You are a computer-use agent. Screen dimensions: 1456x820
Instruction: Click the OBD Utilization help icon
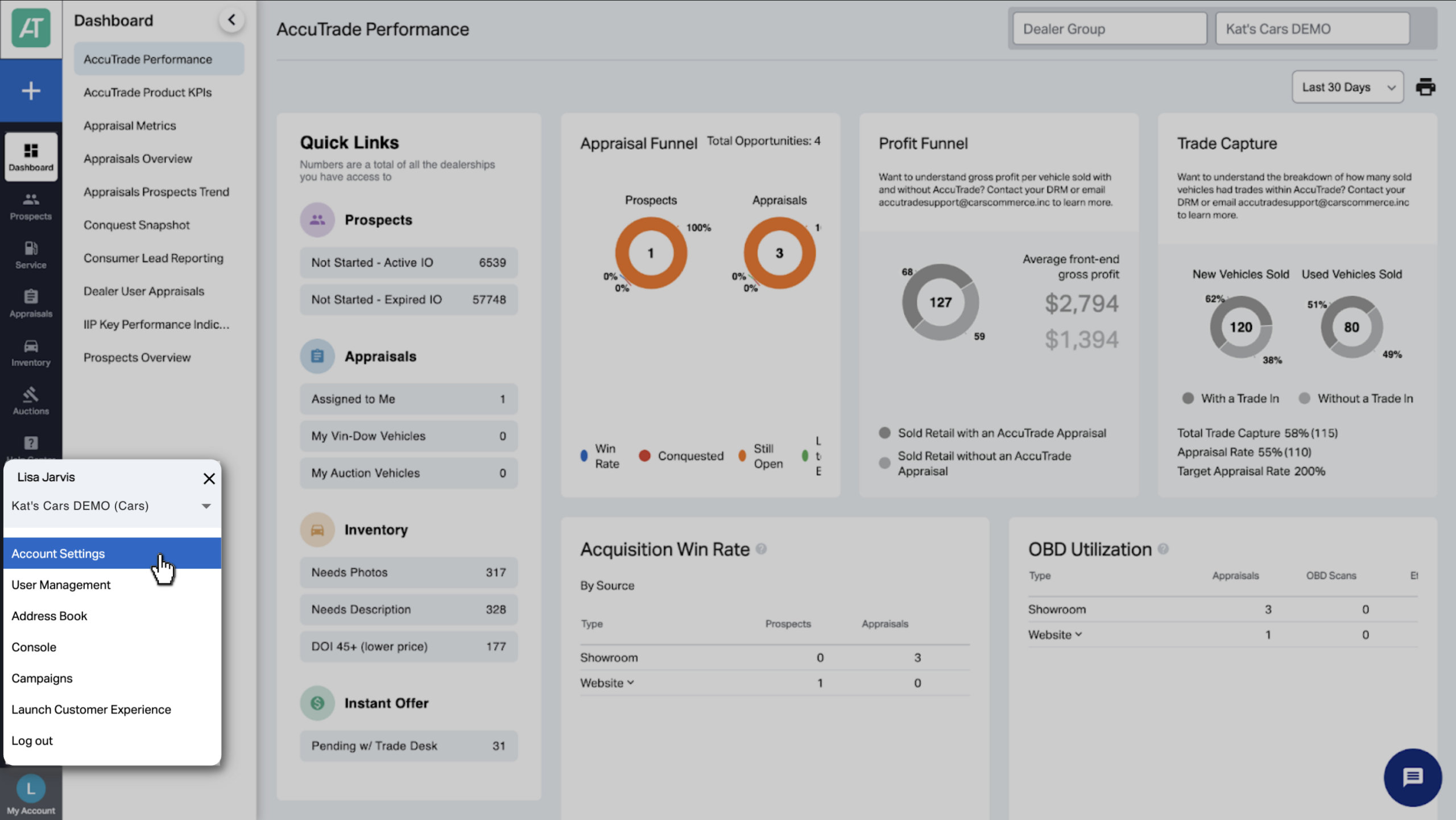point(1163,549)
